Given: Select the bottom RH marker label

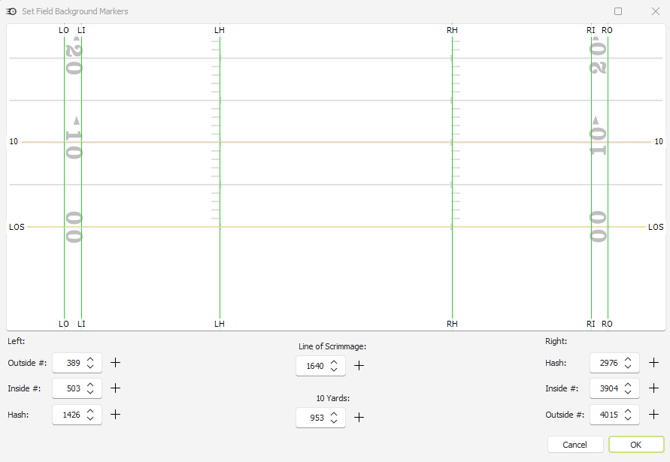Looking at the screenshot, I should (452, 324).
